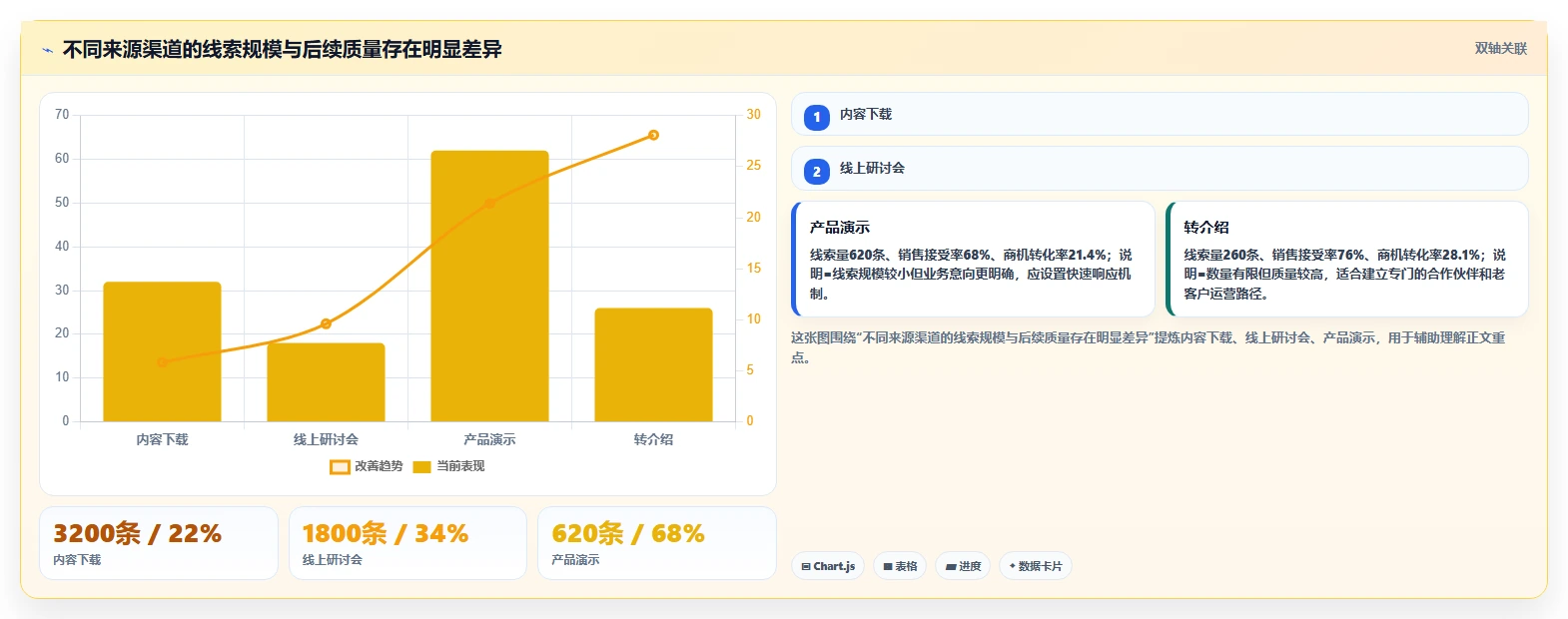The height and width of the screenshot is (619, 1568).
Task: Toggle the 当前表现 legend entry
Action: click(448, 466)
